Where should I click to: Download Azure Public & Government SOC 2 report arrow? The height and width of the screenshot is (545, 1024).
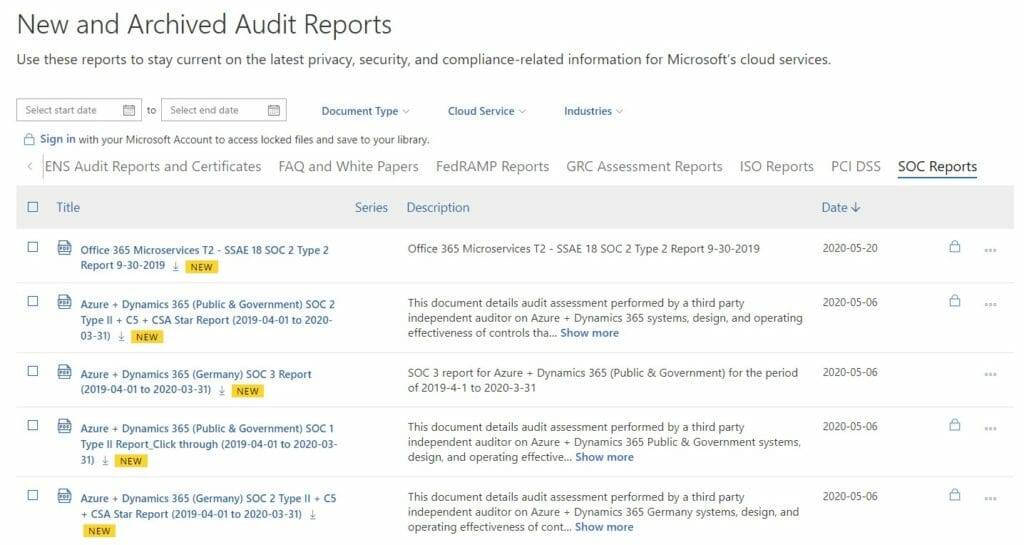pos(121,337)
